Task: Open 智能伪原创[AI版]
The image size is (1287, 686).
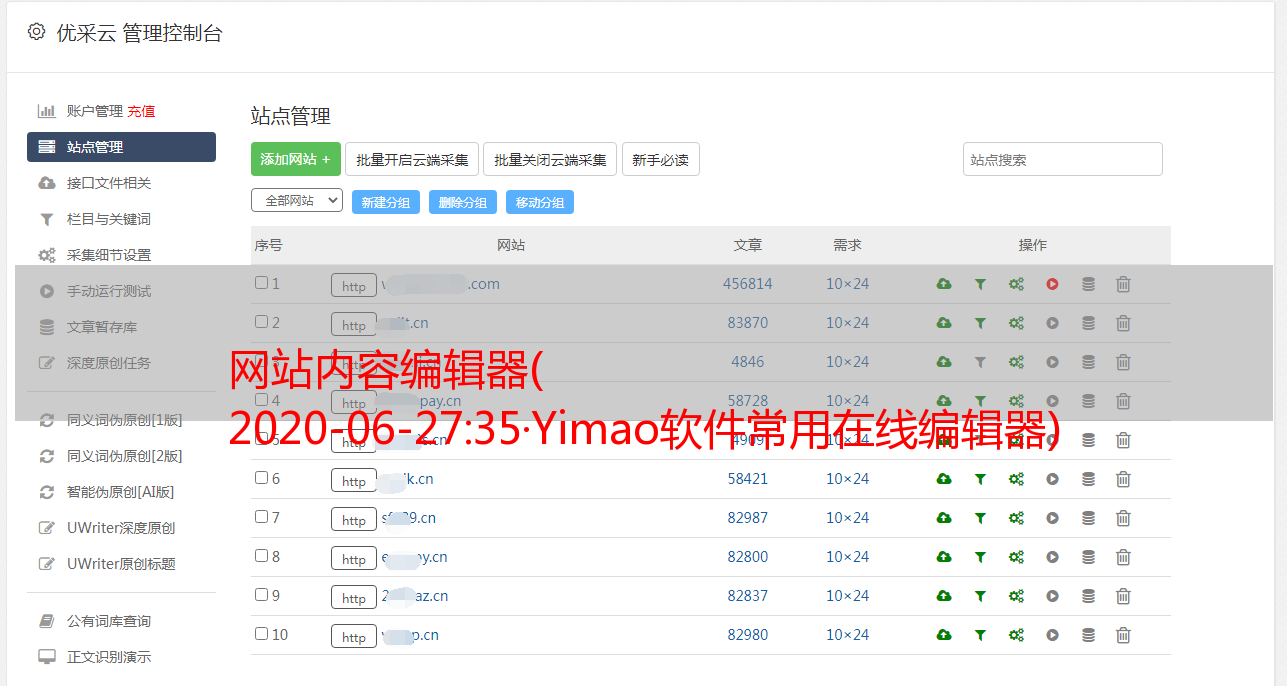Action: point(121,492)
